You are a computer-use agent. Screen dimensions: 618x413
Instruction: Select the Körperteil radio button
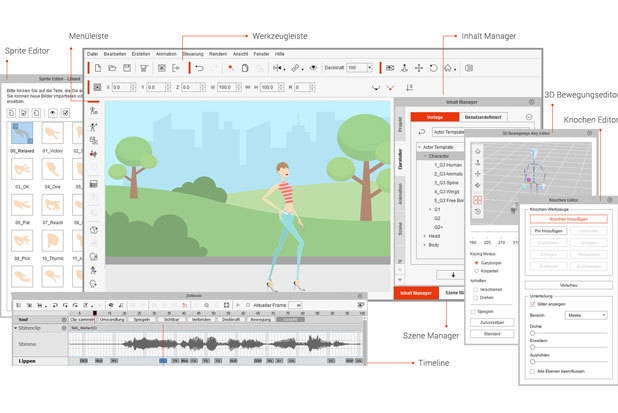coord(477,271)
